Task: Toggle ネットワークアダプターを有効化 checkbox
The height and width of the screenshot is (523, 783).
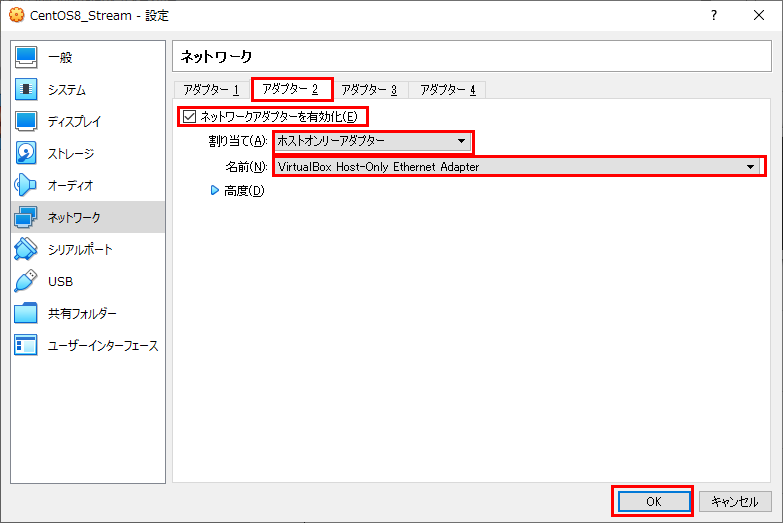Action: 189,116
